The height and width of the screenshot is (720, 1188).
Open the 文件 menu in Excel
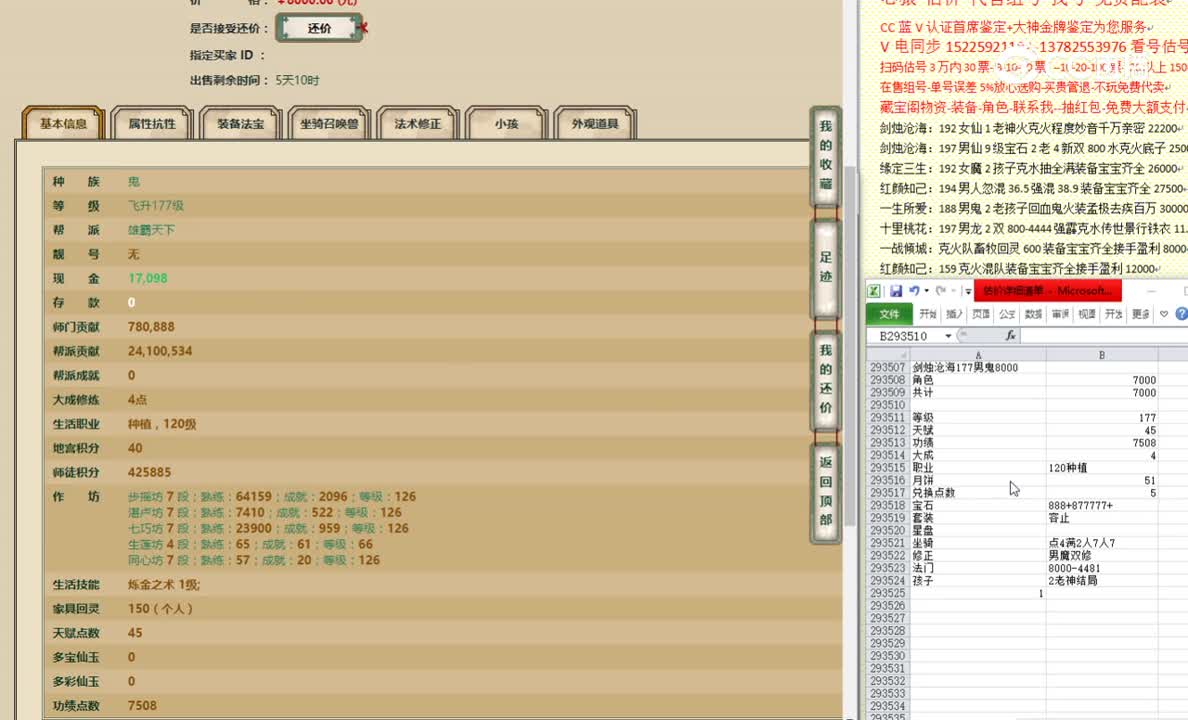890,313
